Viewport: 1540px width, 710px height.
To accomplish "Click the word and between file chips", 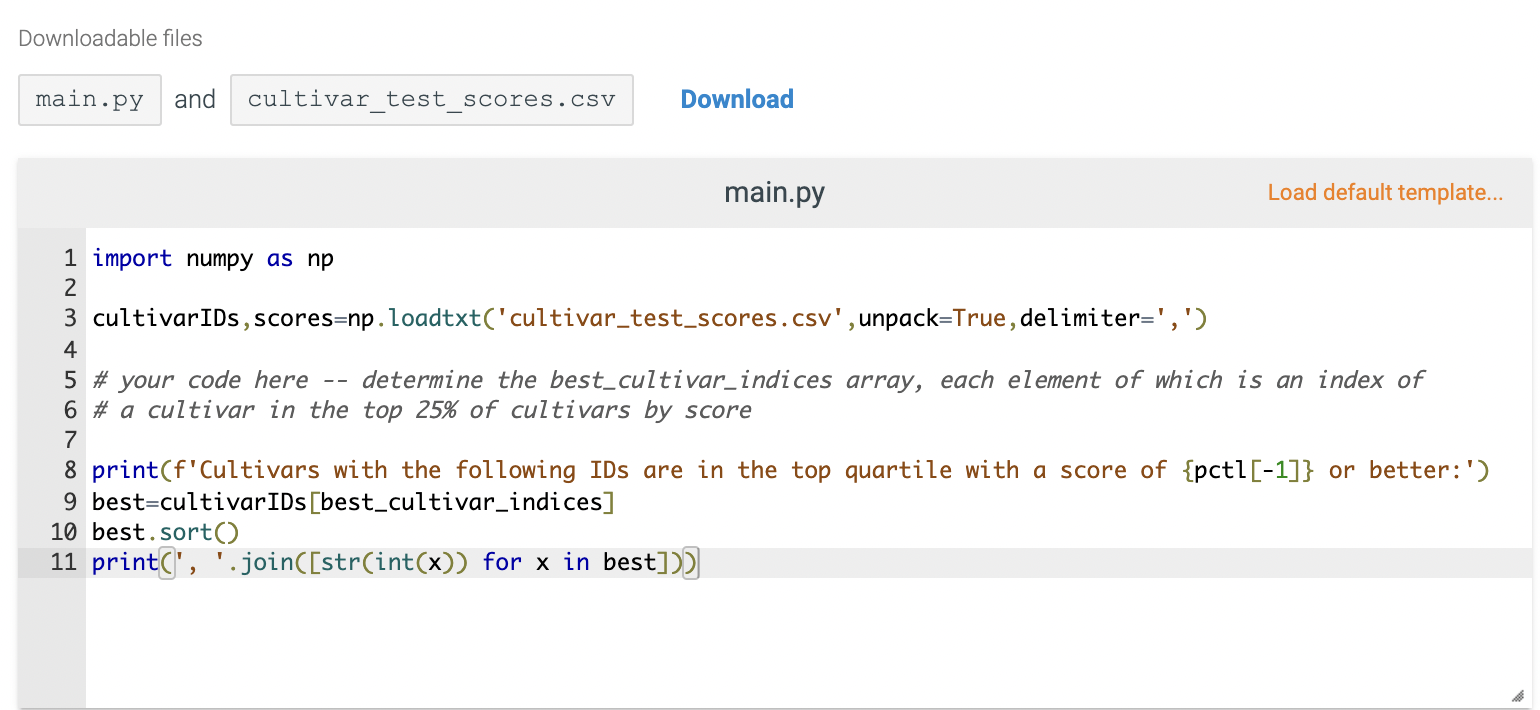I will coord(195,99).
